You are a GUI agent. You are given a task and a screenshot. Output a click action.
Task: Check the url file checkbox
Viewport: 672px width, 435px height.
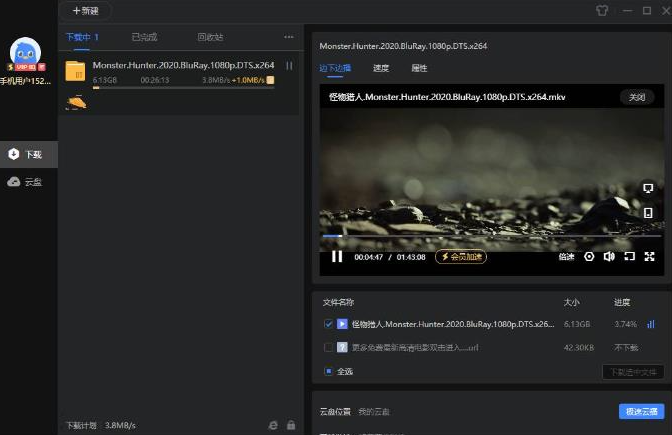pos(328,347)
